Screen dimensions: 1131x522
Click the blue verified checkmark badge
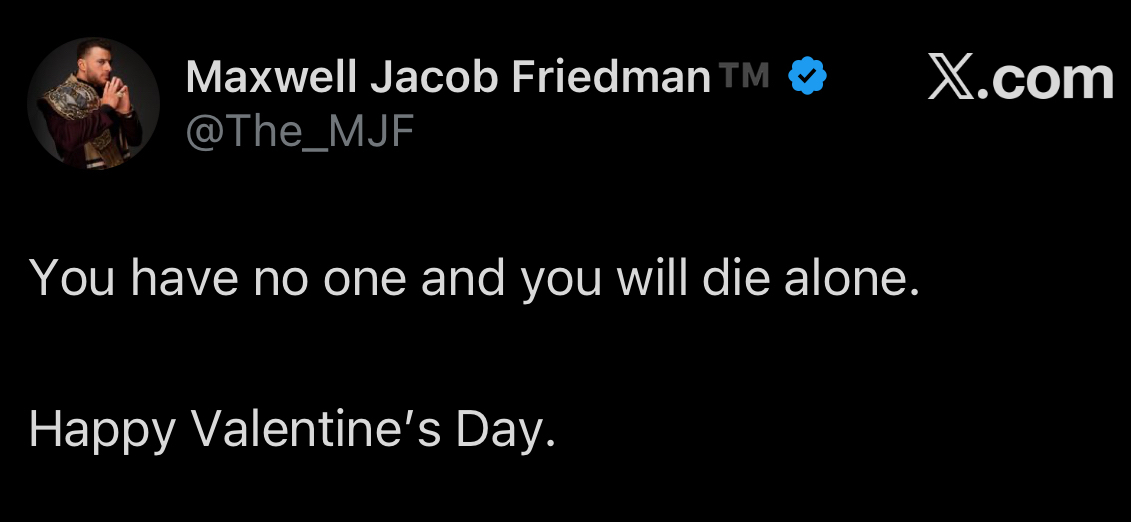click(x=808, y=76)
